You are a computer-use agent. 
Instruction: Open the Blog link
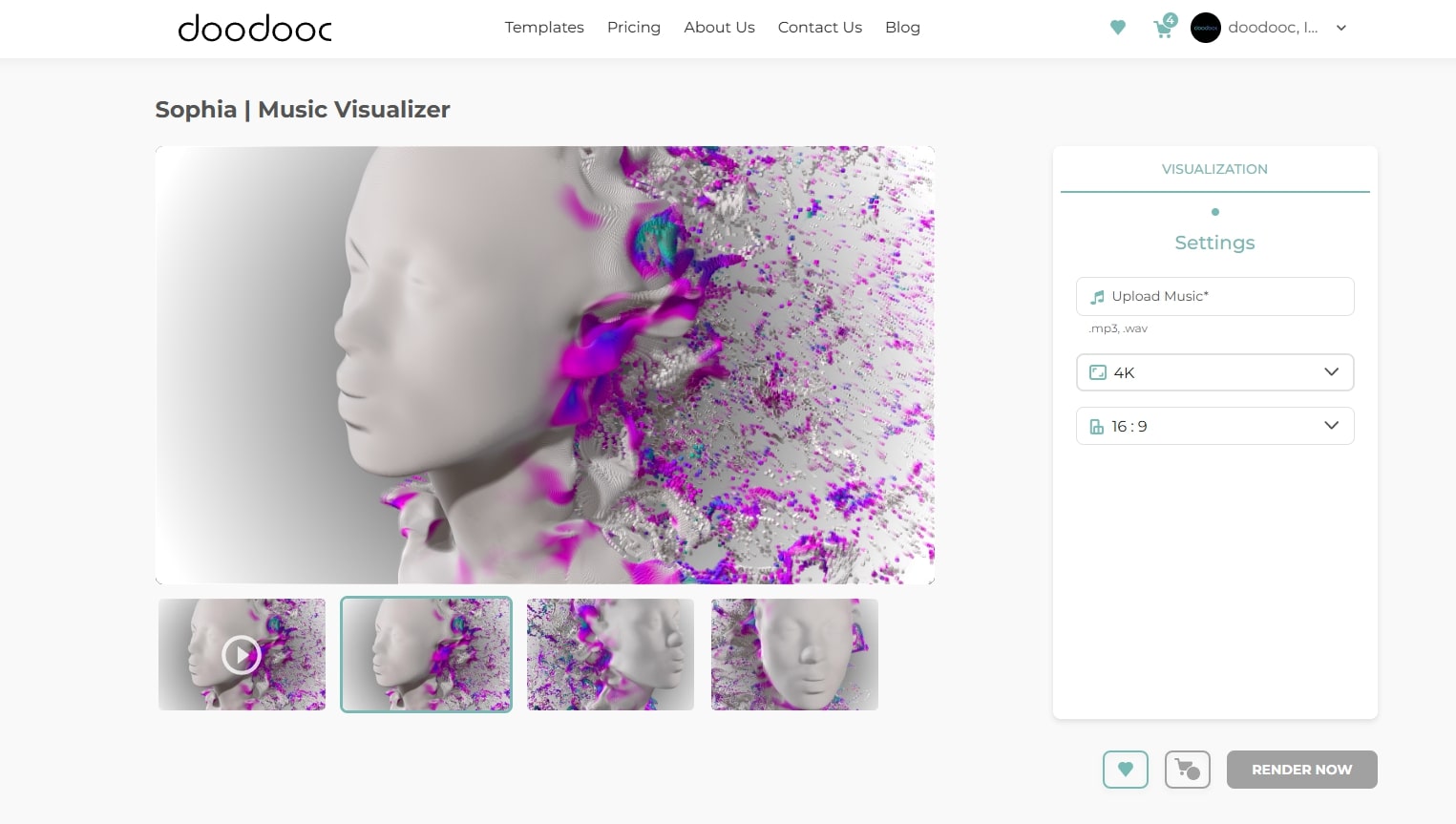[x=902, y=28]
